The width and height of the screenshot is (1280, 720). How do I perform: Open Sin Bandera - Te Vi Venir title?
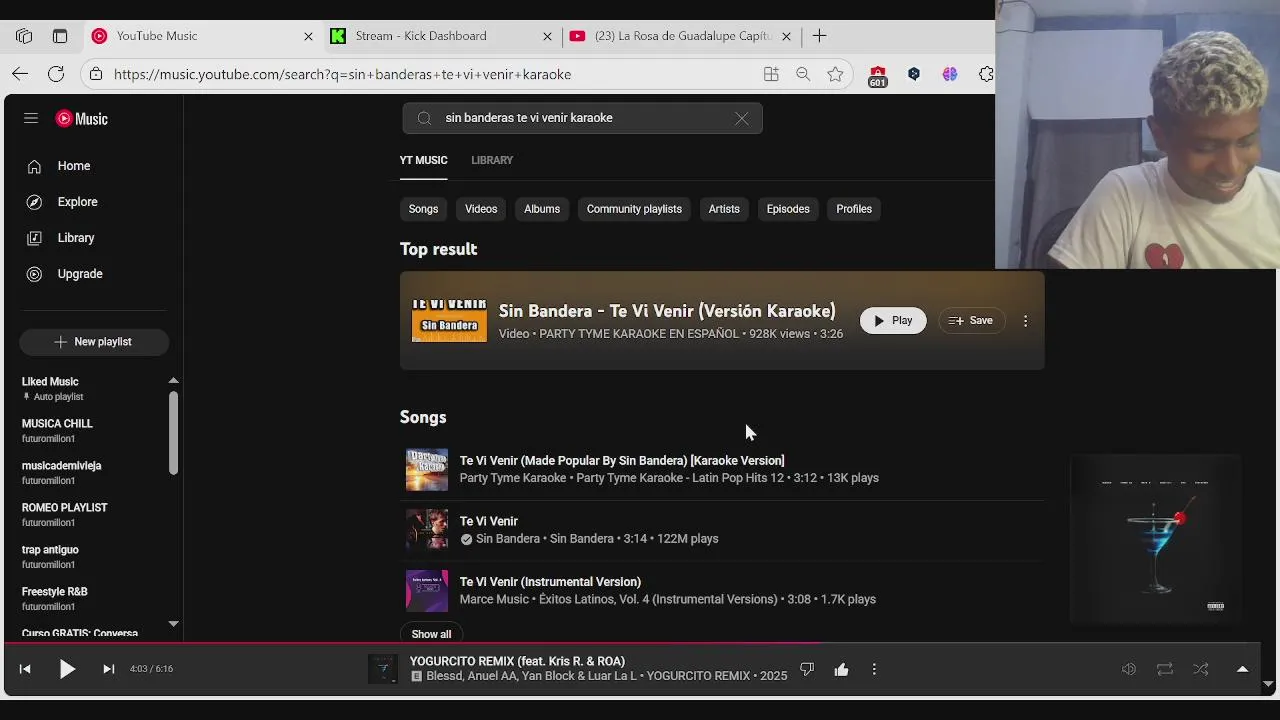667,311
